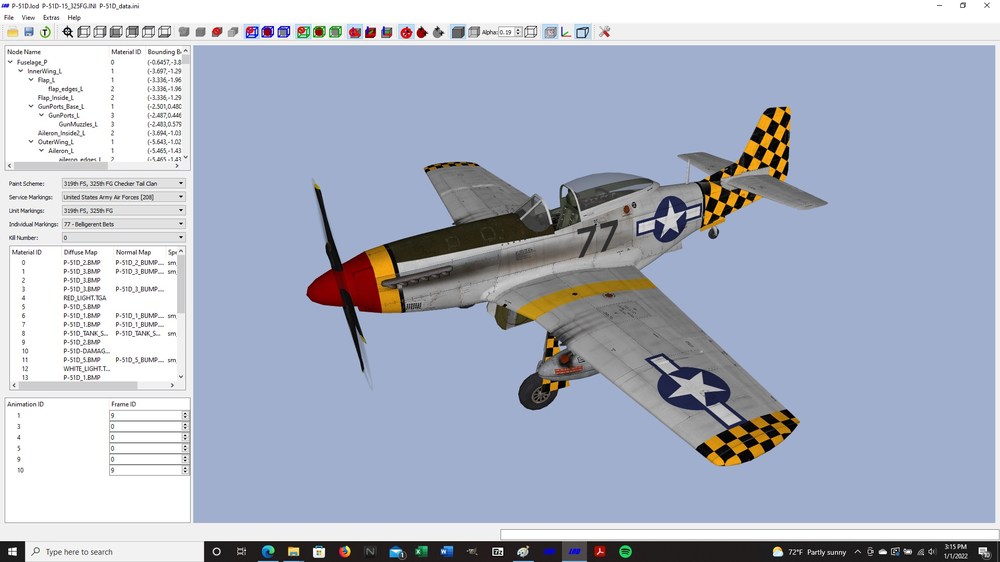This screenshot has width=1000, height=562.
Task: Open settings via wrench and screwdriver icon
Action: coord(605,32)
